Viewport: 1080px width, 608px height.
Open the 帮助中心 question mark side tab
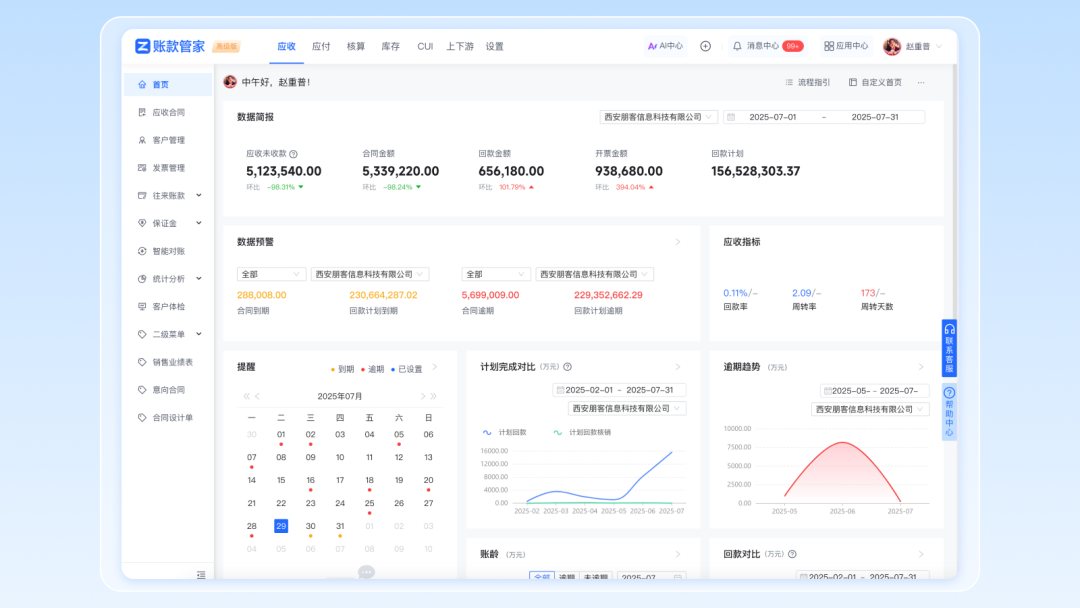coord(949,412)
